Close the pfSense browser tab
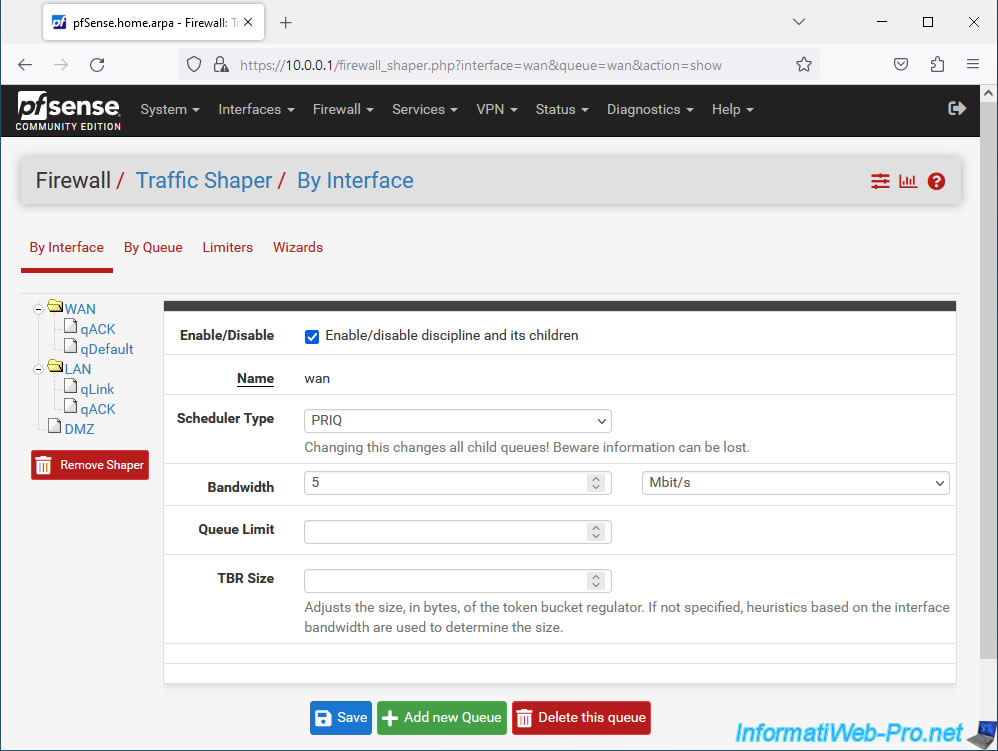Viewport: 998px width, 751px height. (x=248, y=22)
